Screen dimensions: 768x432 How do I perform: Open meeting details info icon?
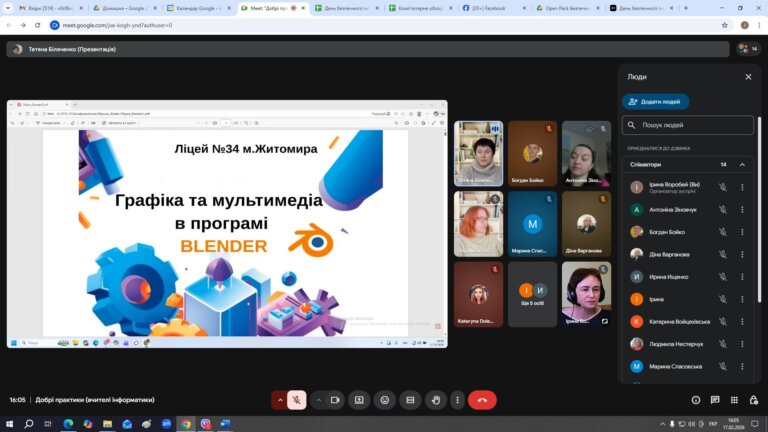(x=696, y=400)
